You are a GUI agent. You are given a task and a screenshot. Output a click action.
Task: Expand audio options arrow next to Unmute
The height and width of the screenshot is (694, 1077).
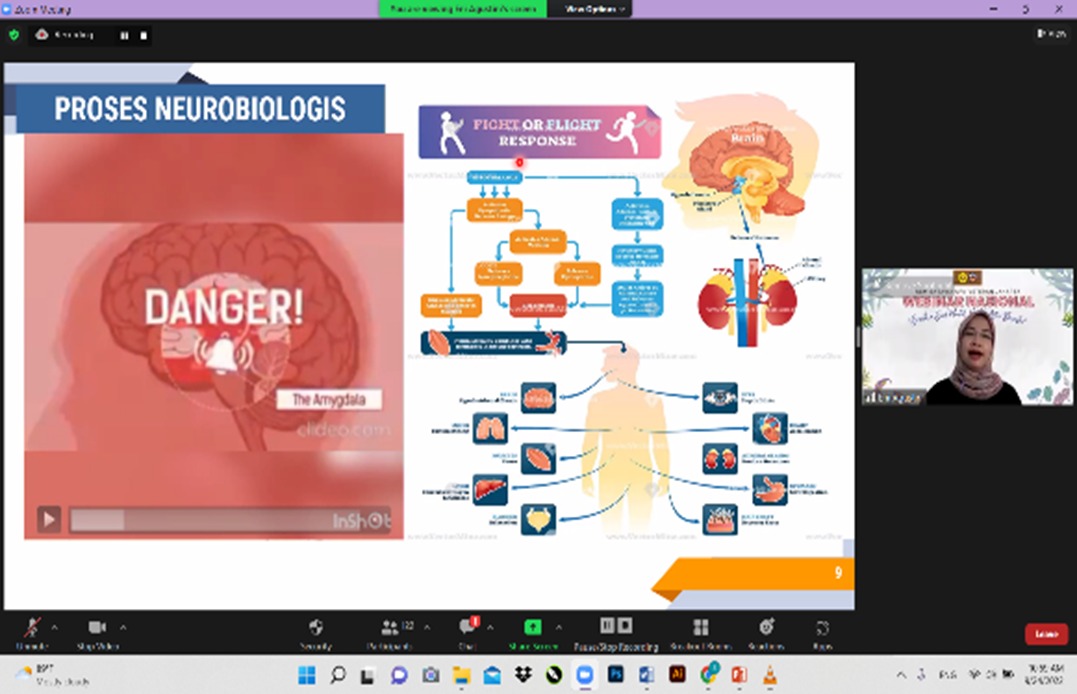[x=54, y=628]
